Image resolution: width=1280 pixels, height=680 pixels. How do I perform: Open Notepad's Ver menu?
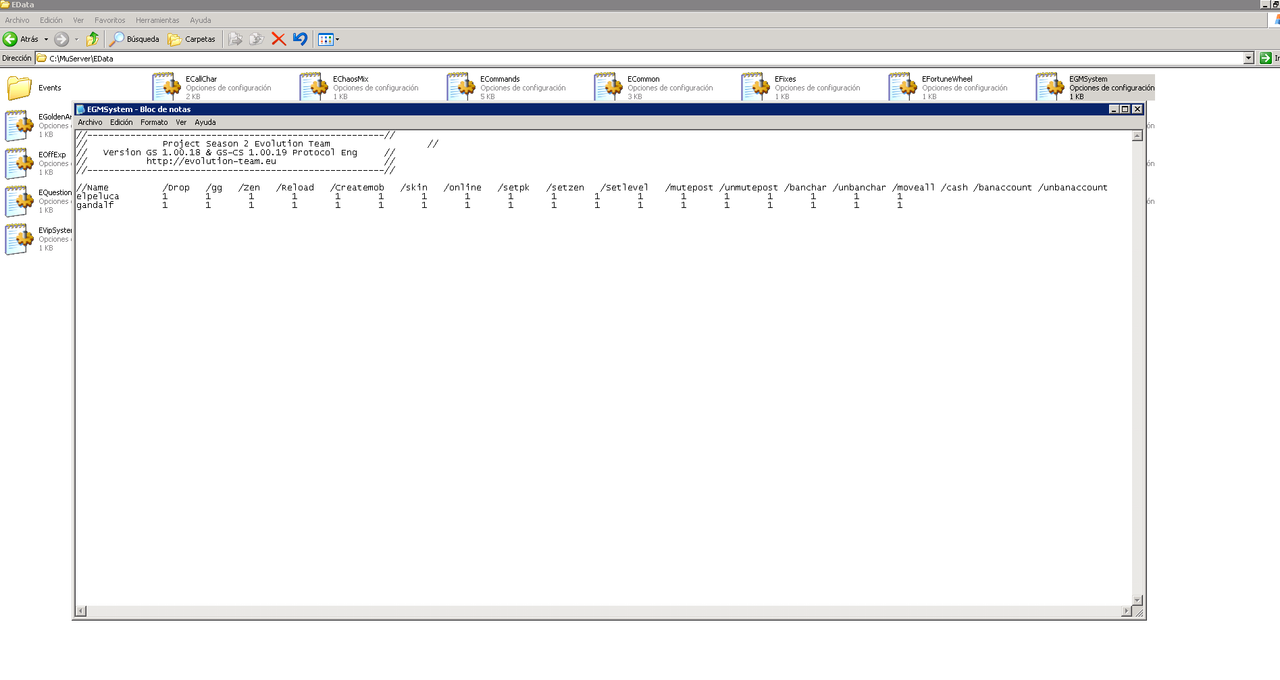pyautogui.click(x=181, y=122)
